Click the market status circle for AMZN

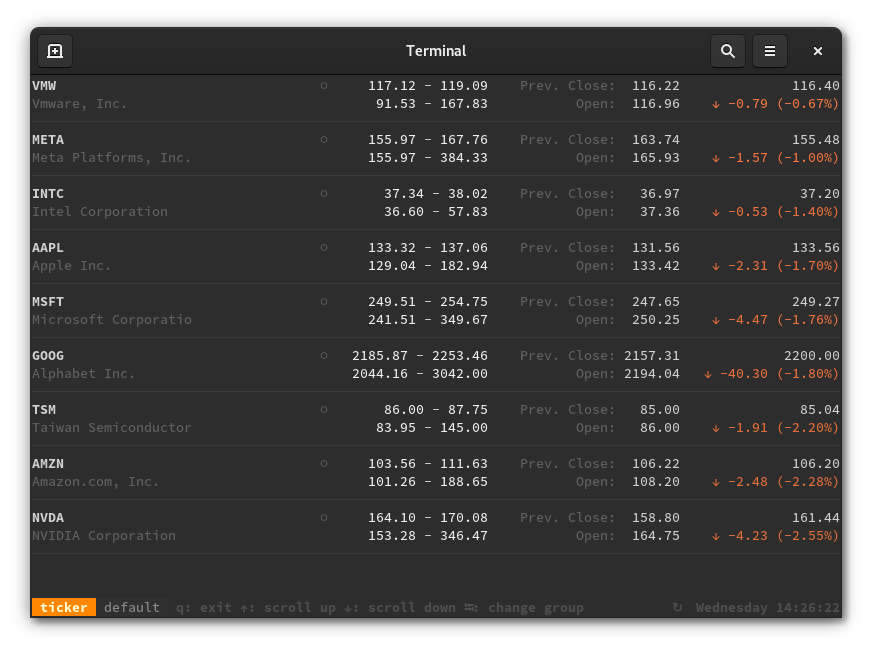[x=324, y=463]
